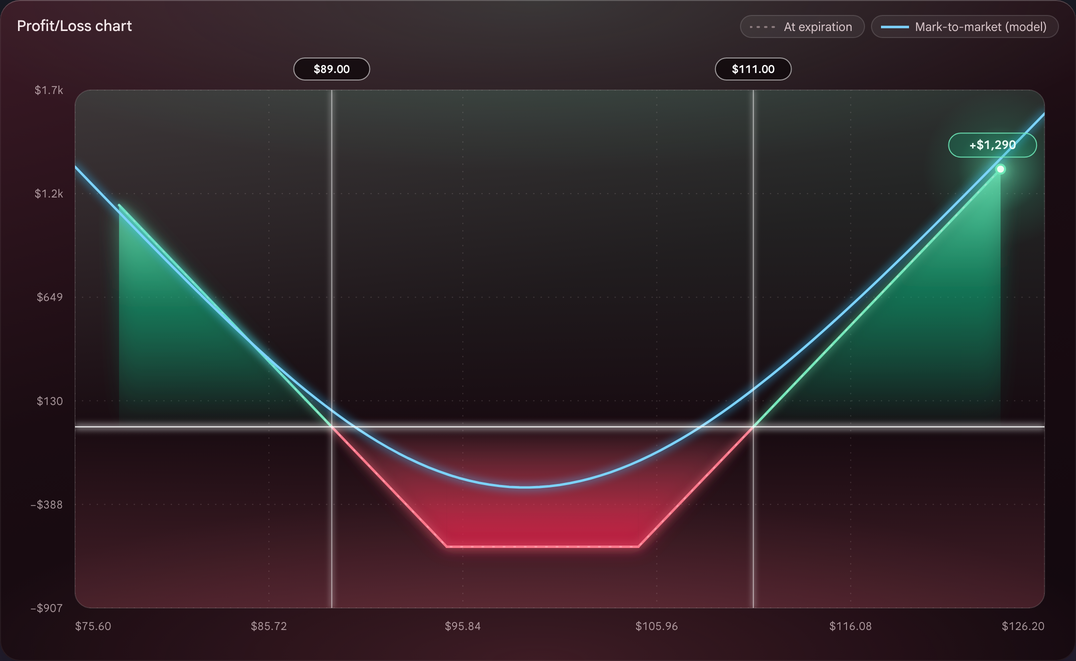Click the –$388 y-axis label
The width and height of the screenshot is (1076, 661).
[47, 505]
